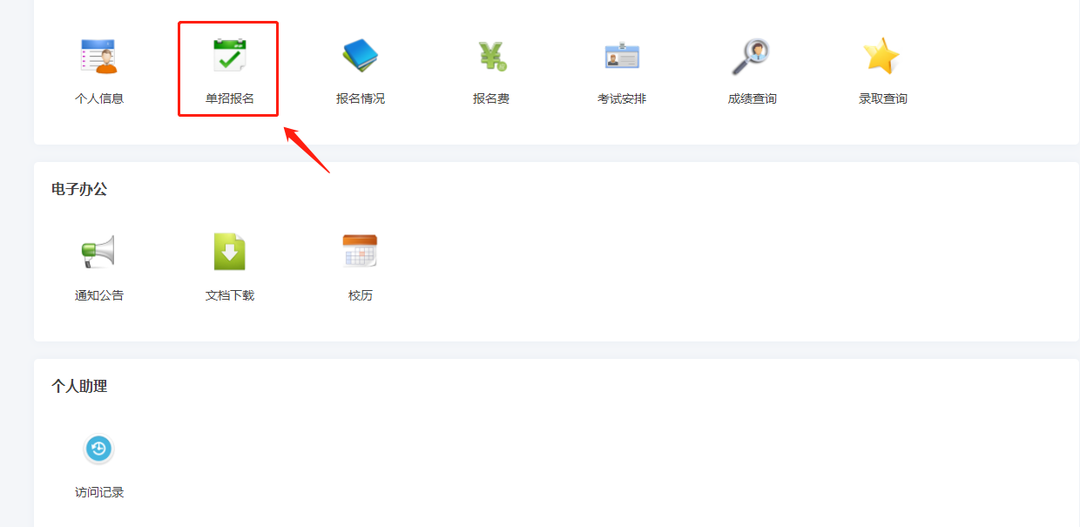Image resolution: width=1080 pixels, height=527 pixels.
Task: Open the 文档下载 green download icon
Action: point(230,252)
